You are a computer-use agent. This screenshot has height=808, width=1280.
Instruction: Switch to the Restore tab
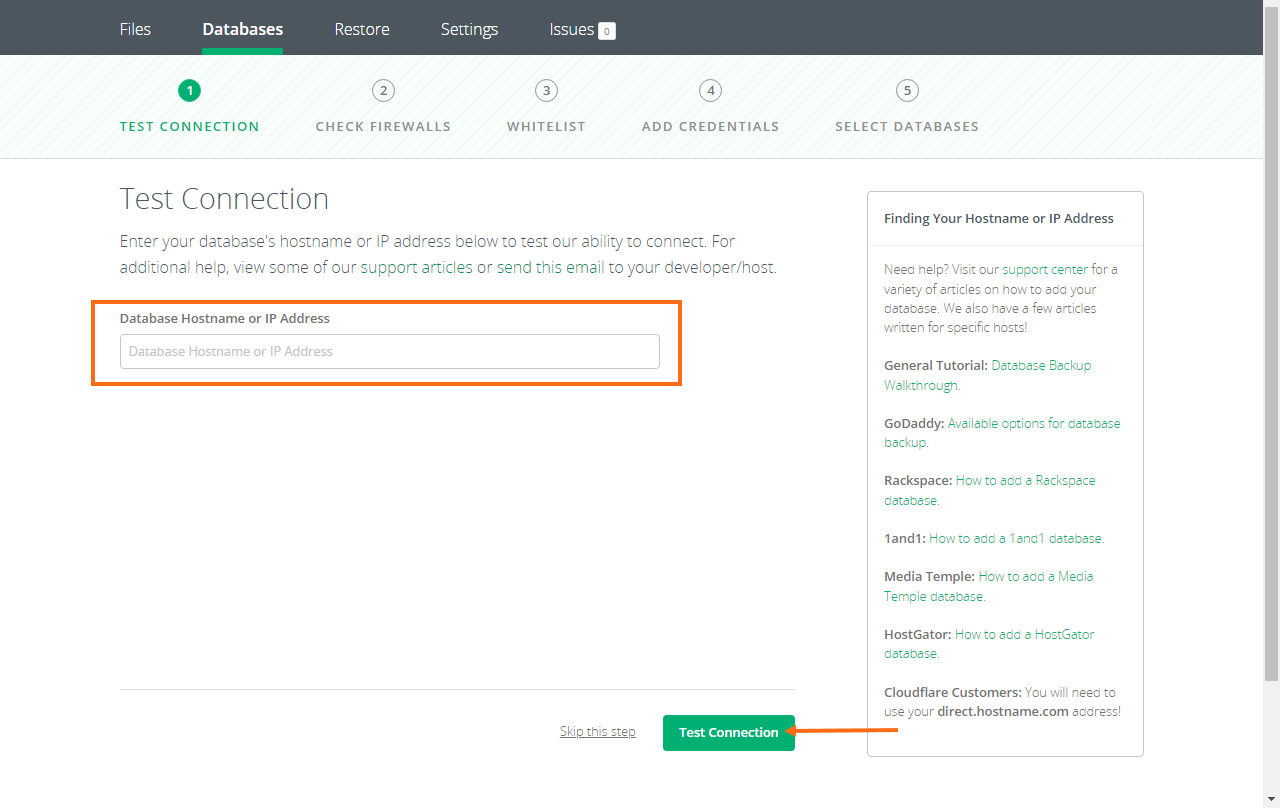[362, 29]
